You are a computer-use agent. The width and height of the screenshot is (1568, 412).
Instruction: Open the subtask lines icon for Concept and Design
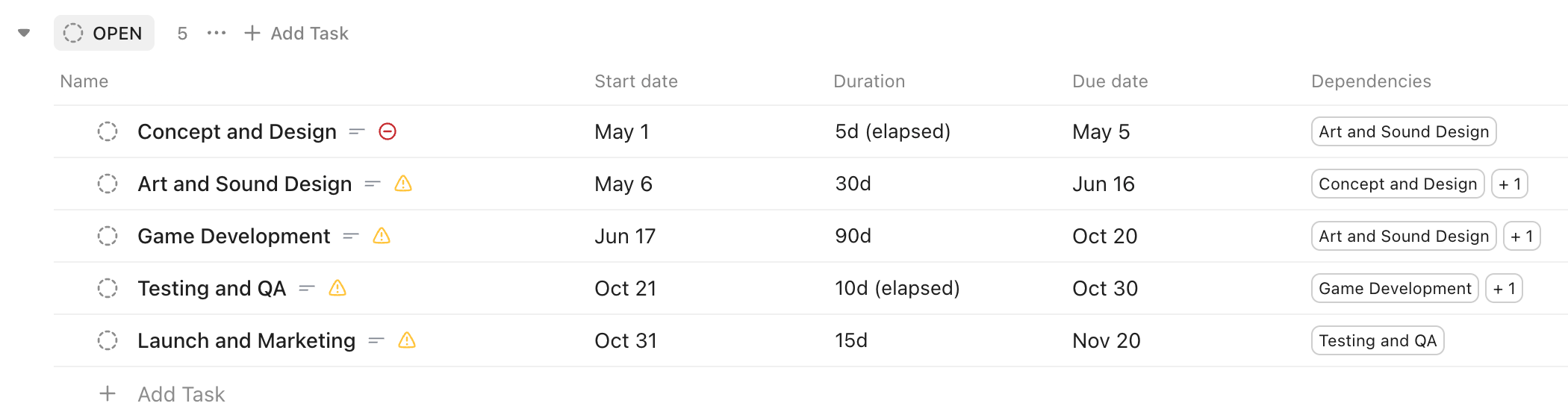[357, 131]
